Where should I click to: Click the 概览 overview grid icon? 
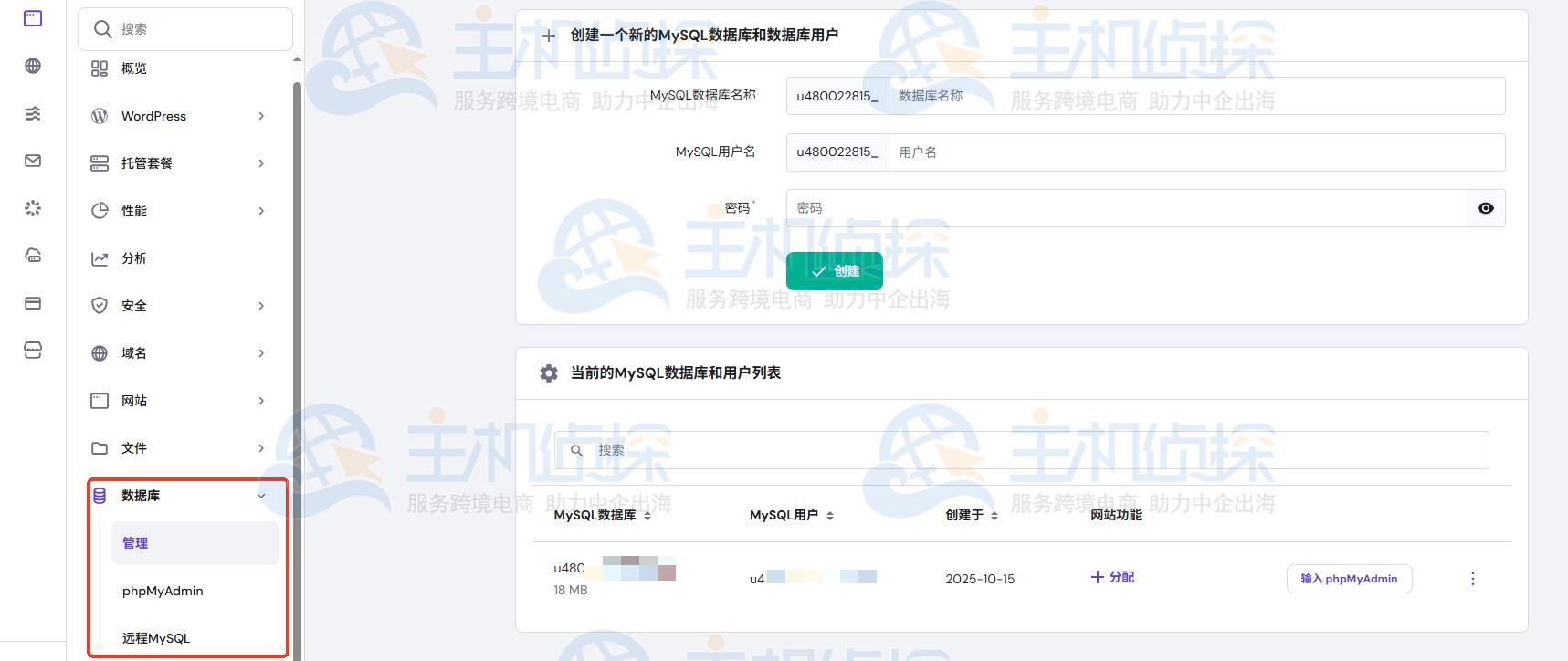pyautogui.click(x=100, y=68)
